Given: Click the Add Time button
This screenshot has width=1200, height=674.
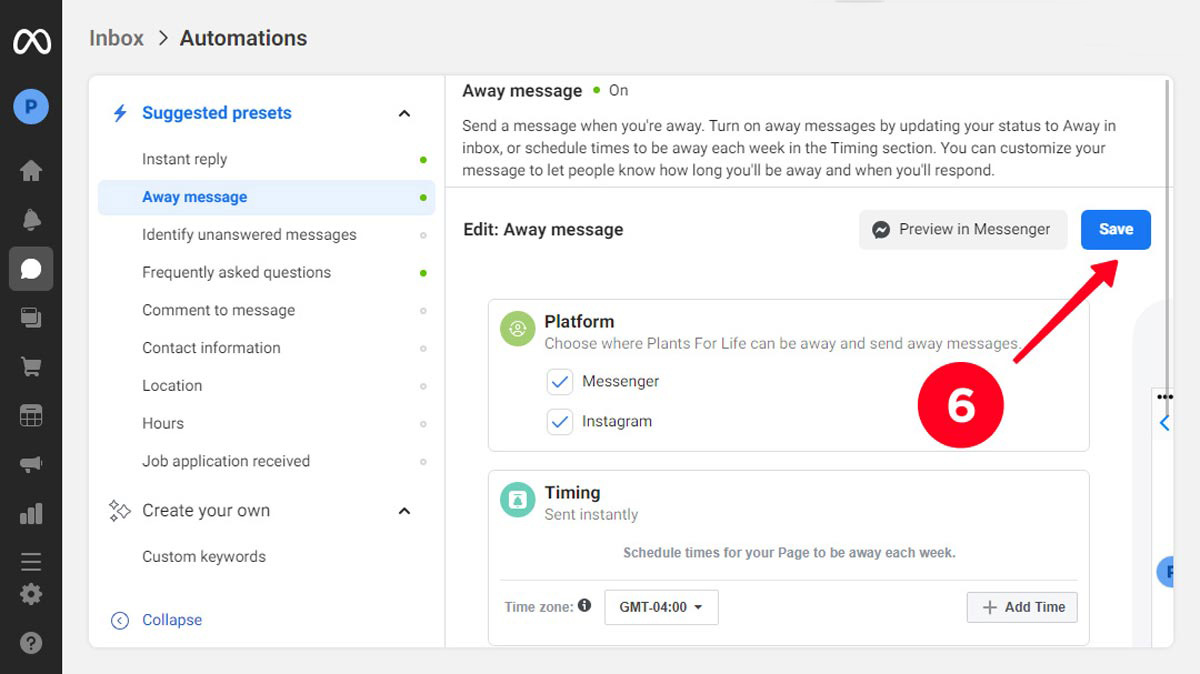Looking at the screenshot, I should 1022,607.
